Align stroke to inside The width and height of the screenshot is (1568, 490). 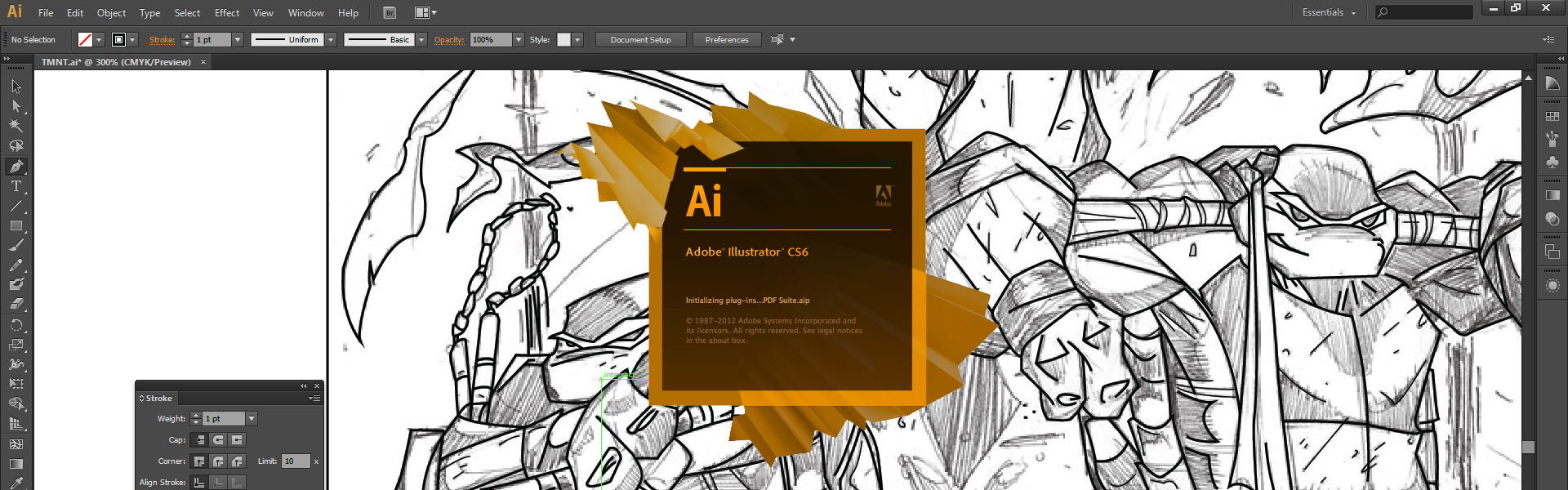(218, 483)
